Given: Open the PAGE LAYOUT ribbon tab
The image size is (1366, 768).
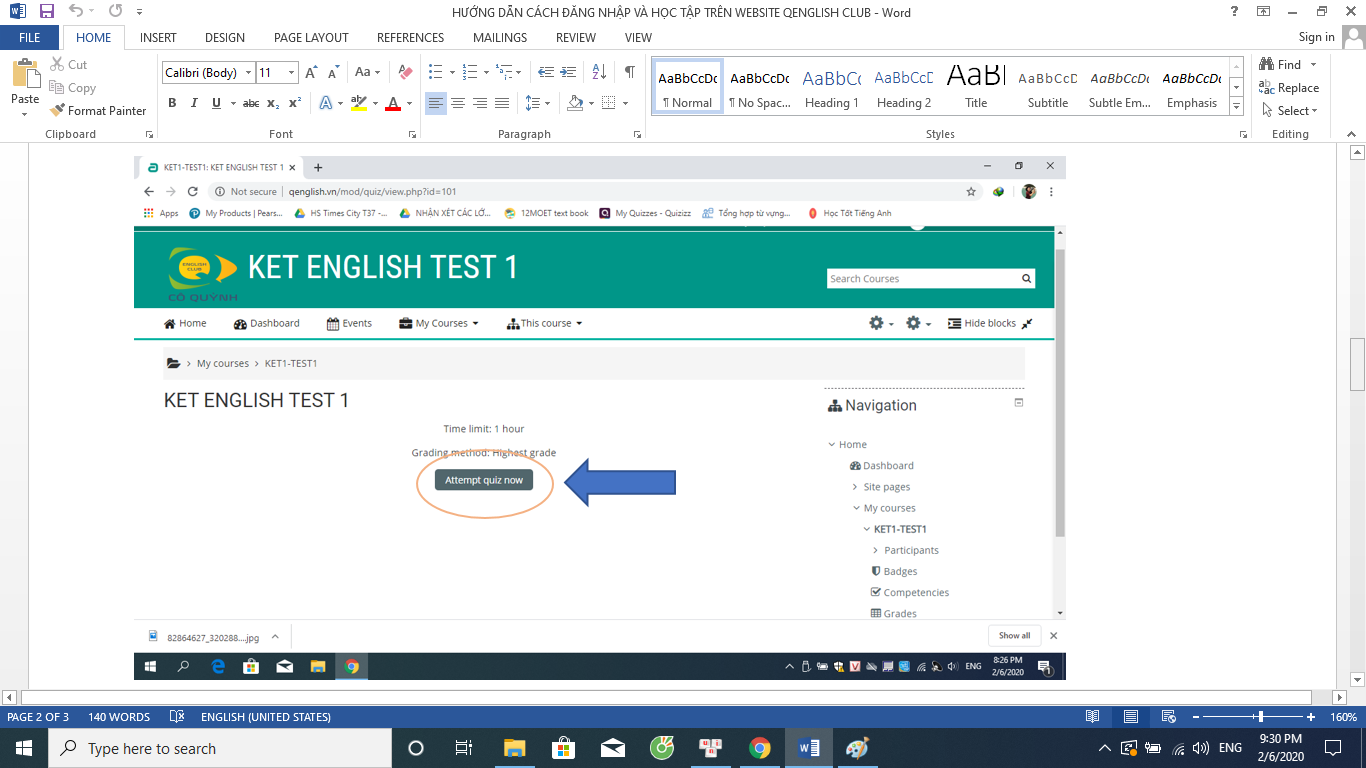Looking at the screenshot, I should click(x=311, y=37).
